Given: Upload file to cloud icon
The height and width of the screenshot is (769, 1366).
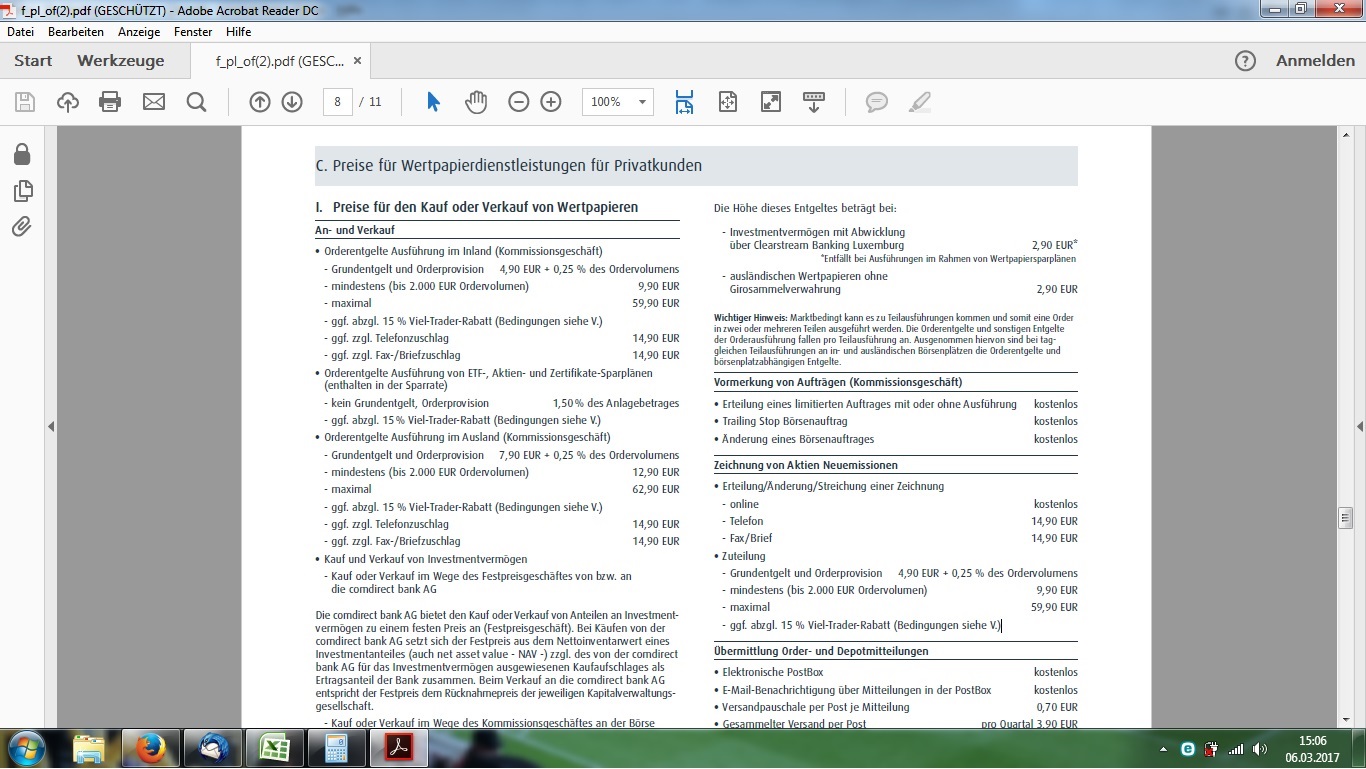Looking at the screenshot, I should tap(68, 102).
